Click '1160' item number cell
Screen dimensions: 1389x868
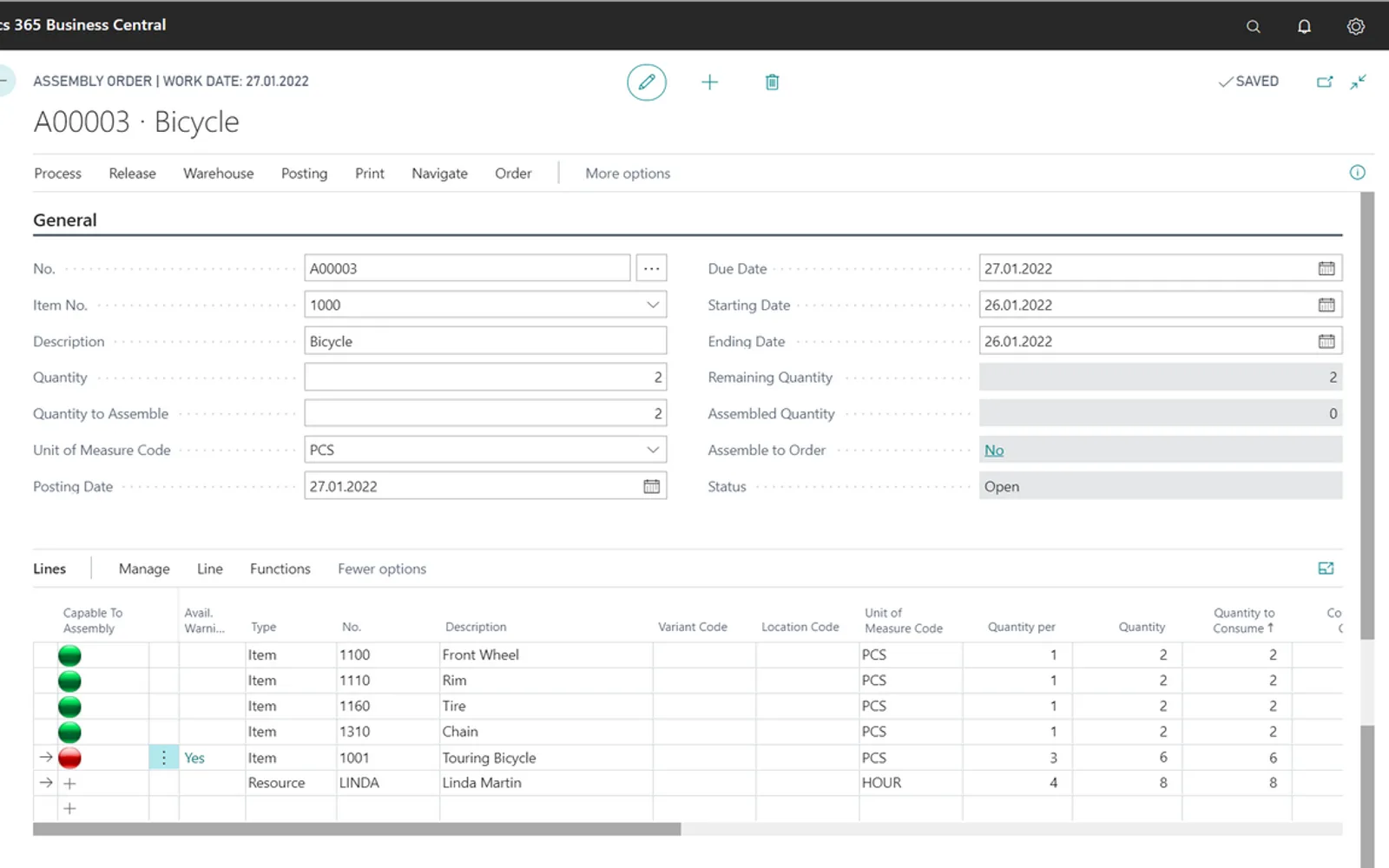click(x=388, y=707)
